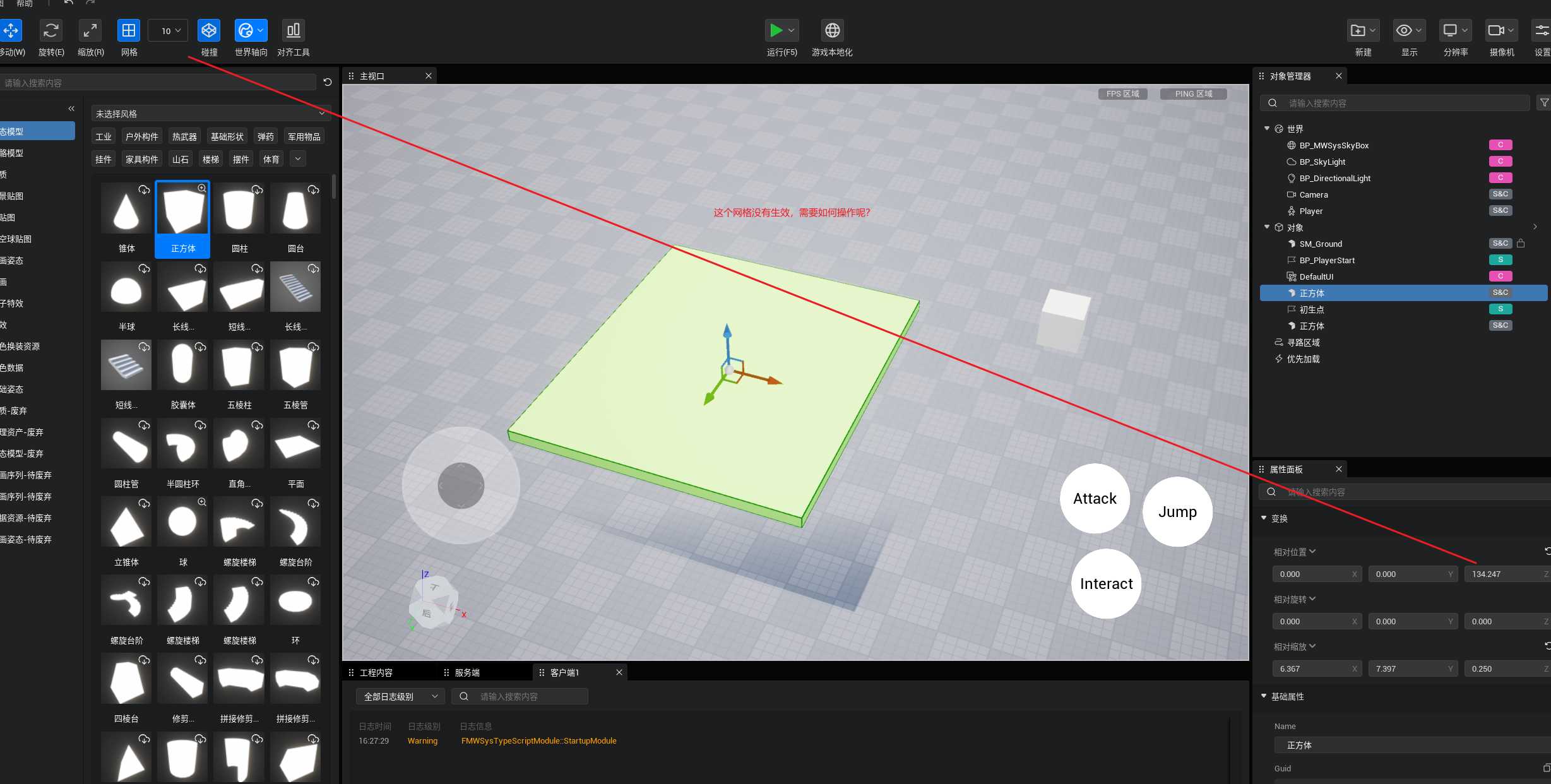Open the grid size 10 dropdown

coord(168,30)
